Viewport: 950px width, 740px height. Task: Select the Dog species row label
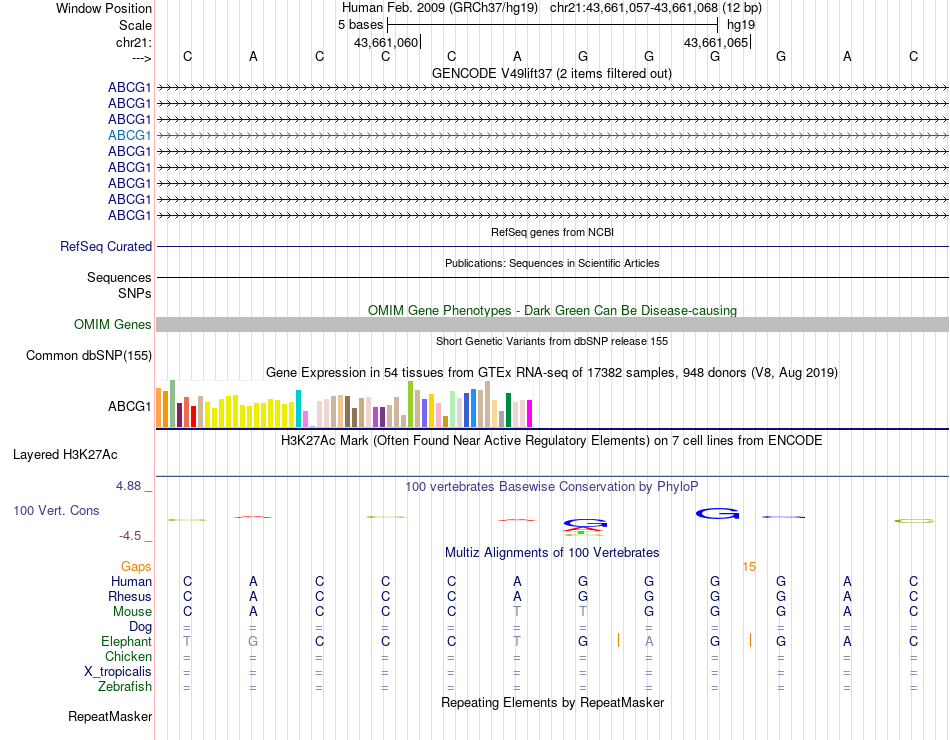pos(140,627)
